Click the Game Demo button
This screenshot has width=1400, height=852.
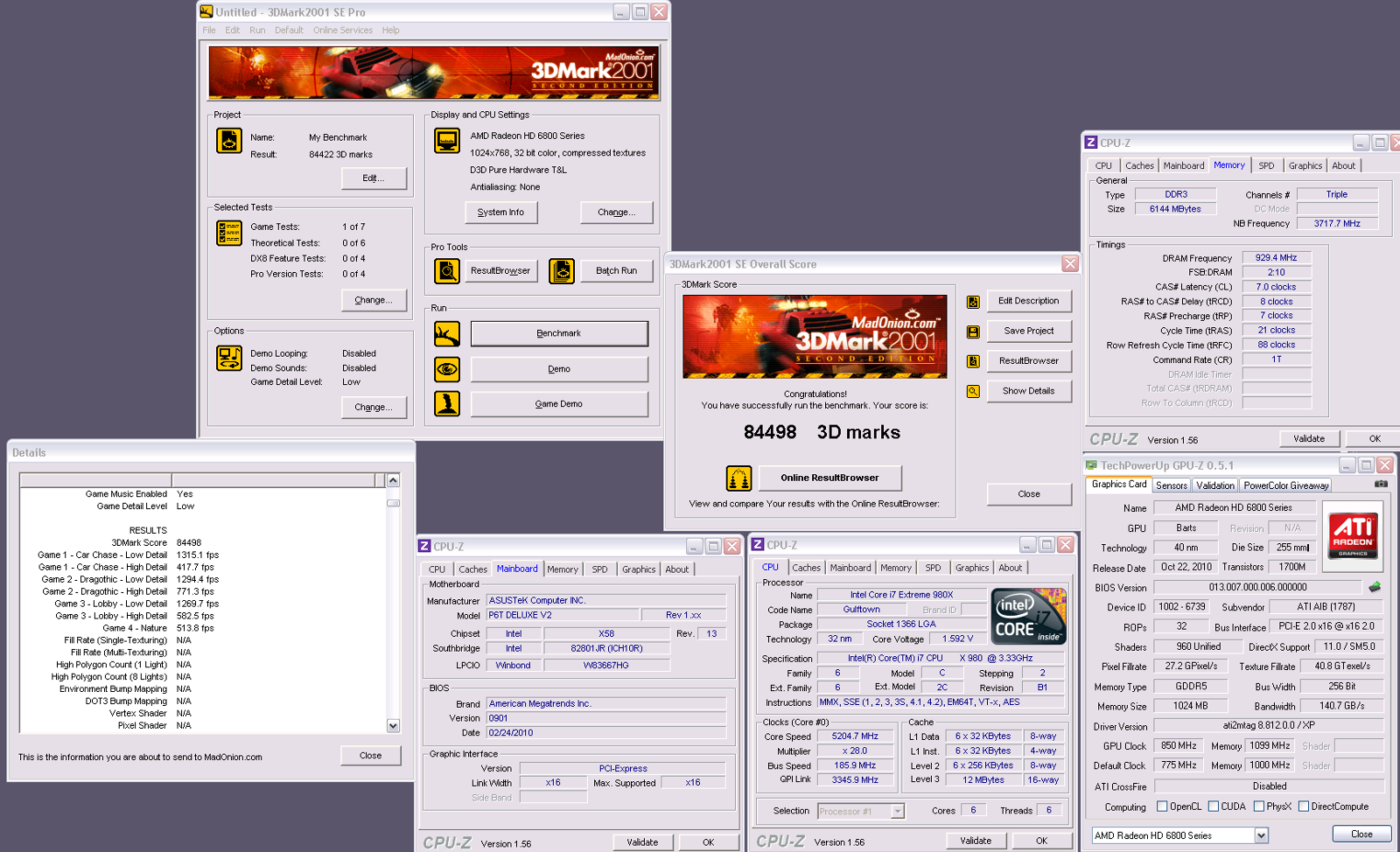[x=559, y=404]
